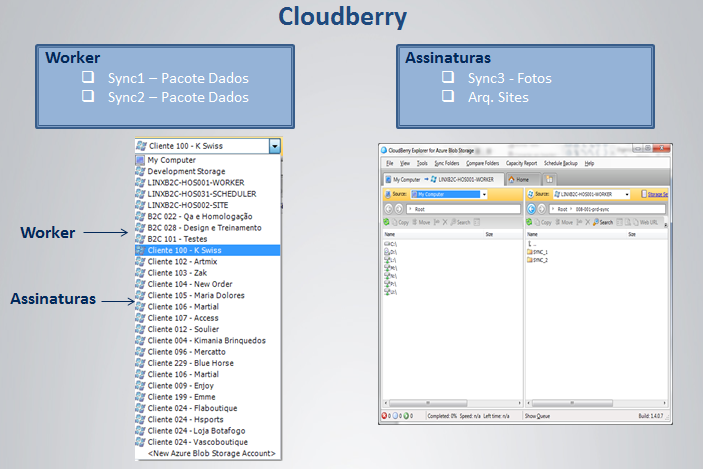Select LINXB2C-HOS031-SCHEDULER in dropdown list
Image resolution: width=703 pixels, height=469 pixels.
(208, 194)
